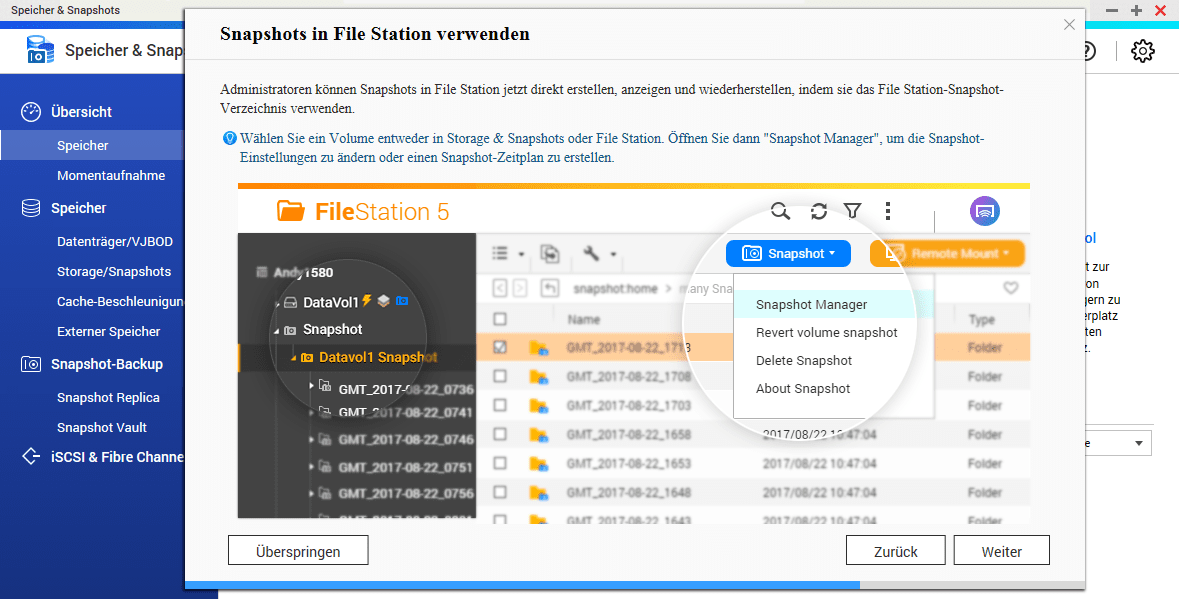1179x599 pixels.
Task: Open Übersicht section in the sidebar
Action: tap(81, 112)
